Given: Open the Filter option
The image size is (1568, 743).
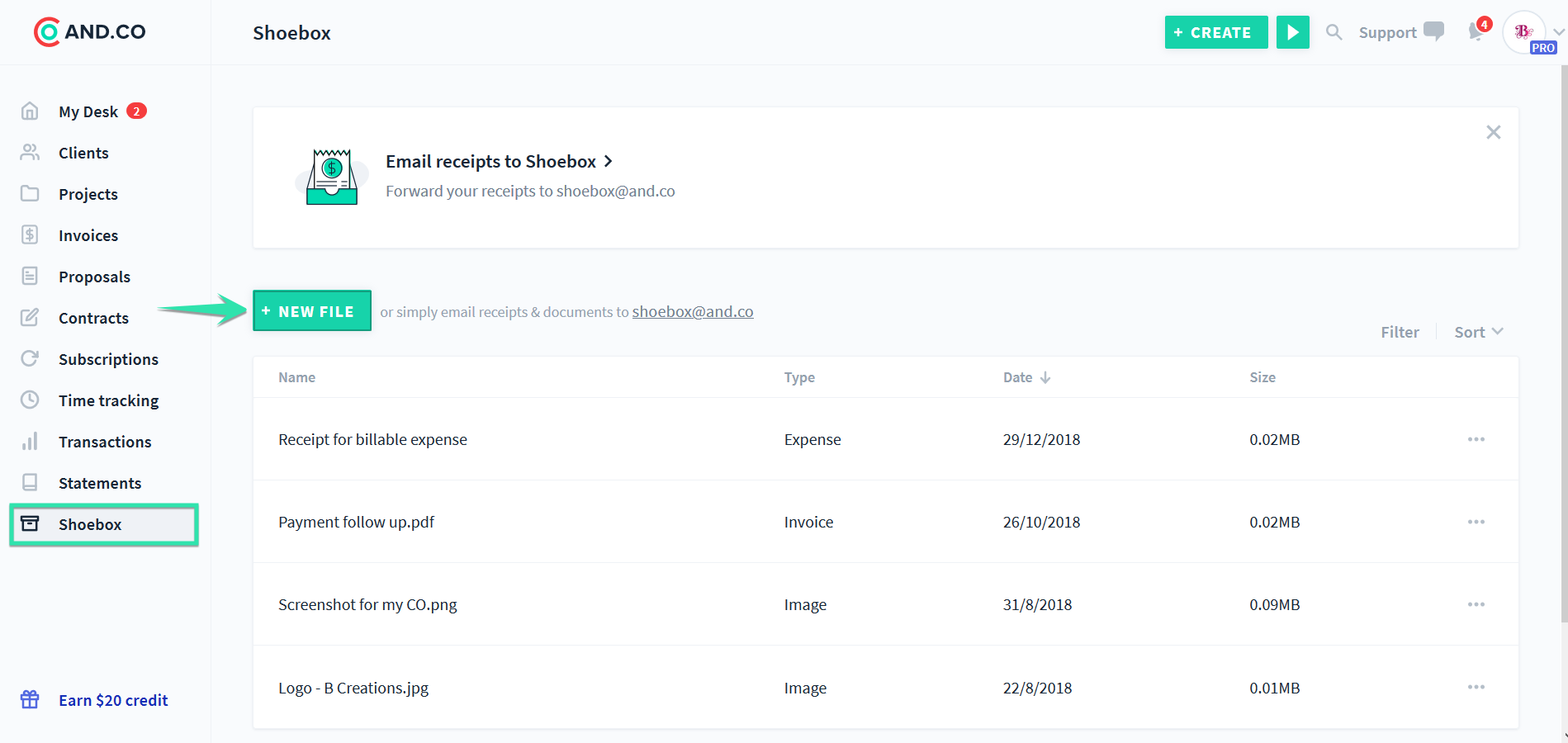Looking at the screenshot, I should [1400, 332].
